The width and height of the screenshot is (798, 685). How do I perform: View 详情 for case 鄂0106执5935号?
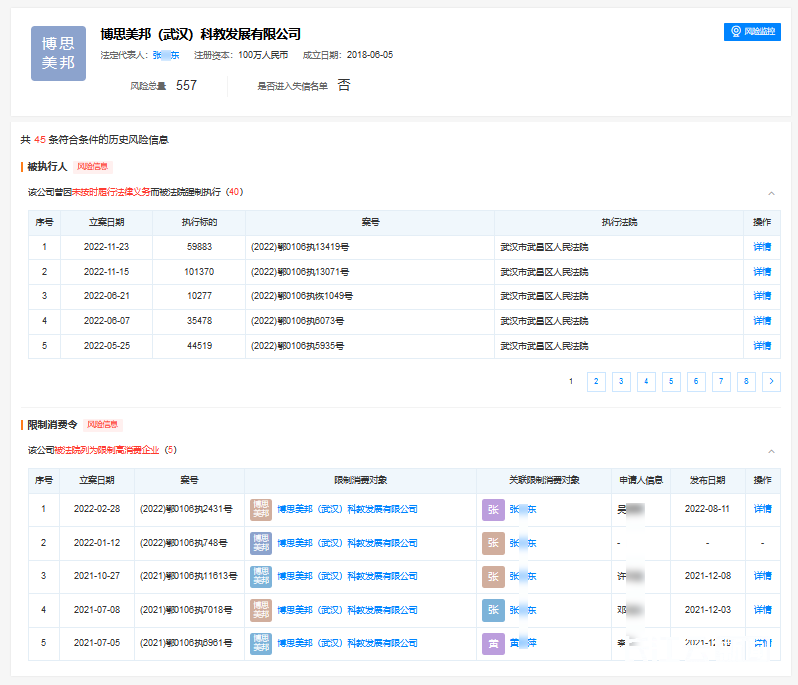[762, 346]
